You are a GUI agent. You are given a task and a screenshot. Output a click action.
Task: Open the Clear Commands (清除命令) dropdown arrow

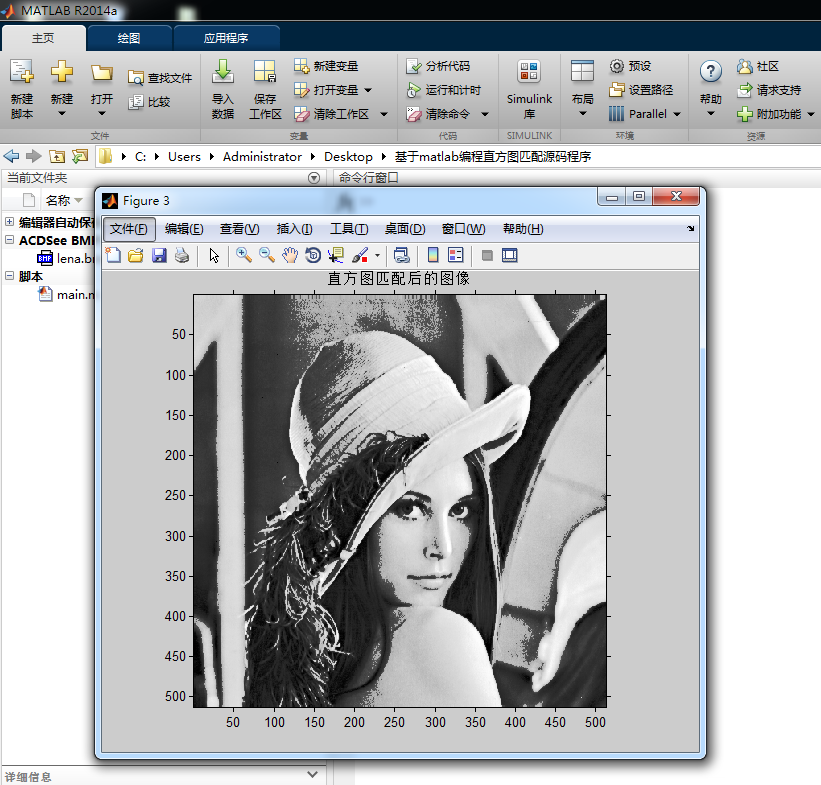point(485,114)
